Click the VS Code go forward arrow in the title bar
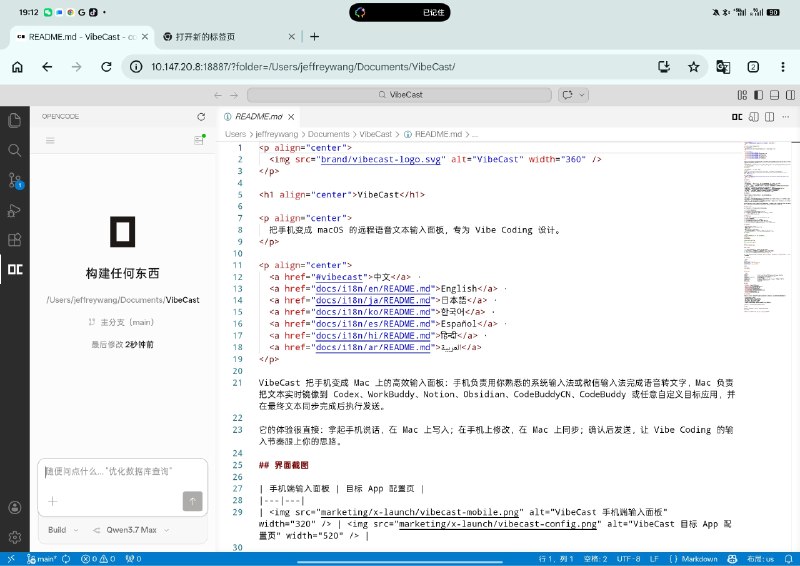This screenshot has height=566, width=800. (x=234, y=95)
